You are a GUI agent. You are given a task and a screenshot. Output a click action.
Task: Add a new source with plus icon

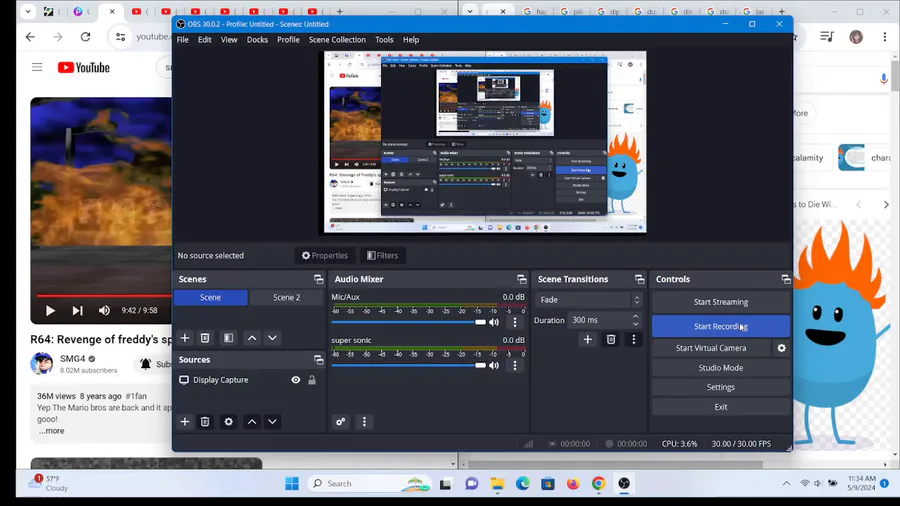pyautogui.click(x=185, y=422)
